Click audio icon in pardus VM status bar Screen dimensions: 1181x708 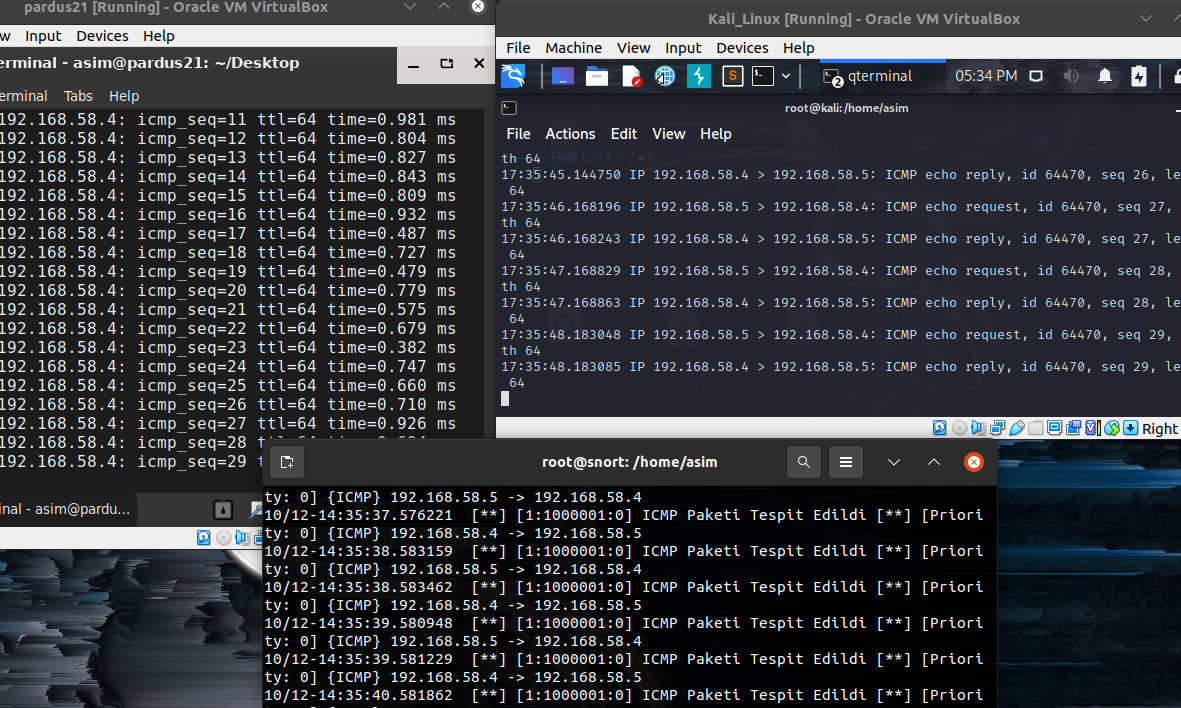242,538
